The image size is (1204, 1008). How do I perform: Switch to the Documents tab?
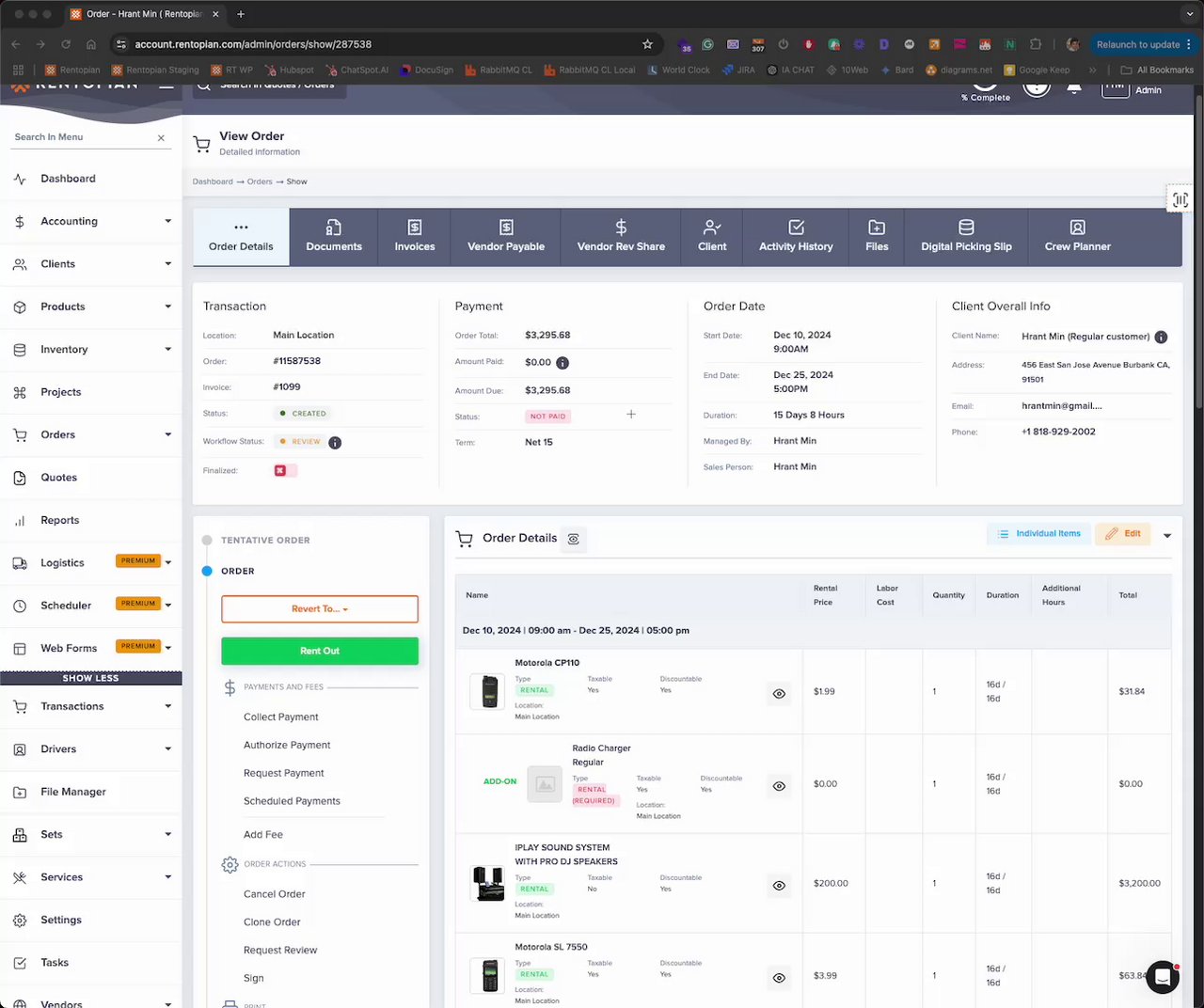(x=334, y=237)
